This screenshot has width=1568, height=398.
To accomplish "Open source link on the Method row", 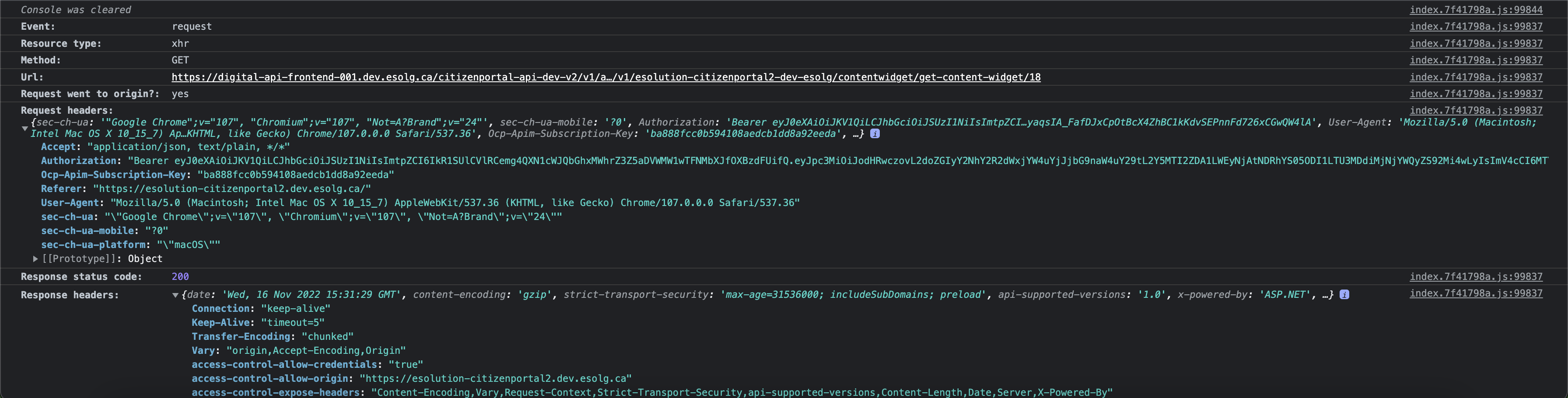I will 1476,60.
